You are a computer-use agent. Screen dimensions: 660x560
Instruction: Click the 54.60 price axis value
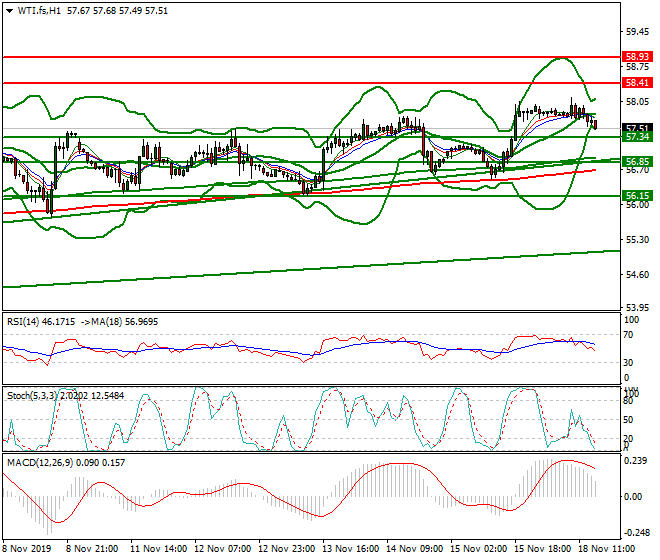(x=640, y=275)
